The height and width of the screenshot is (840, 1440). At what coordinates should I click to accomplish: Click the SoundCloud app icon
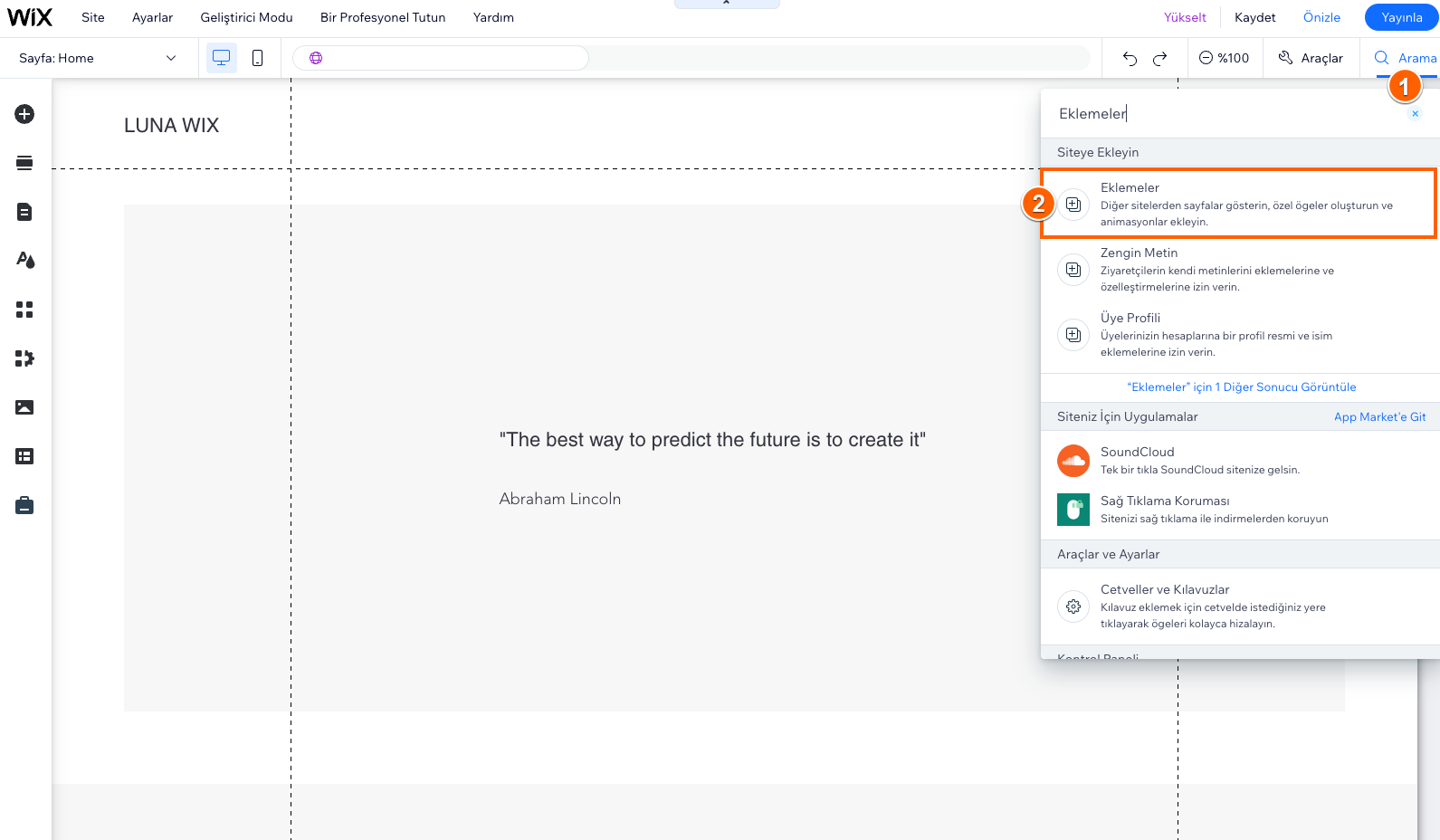1073,461
